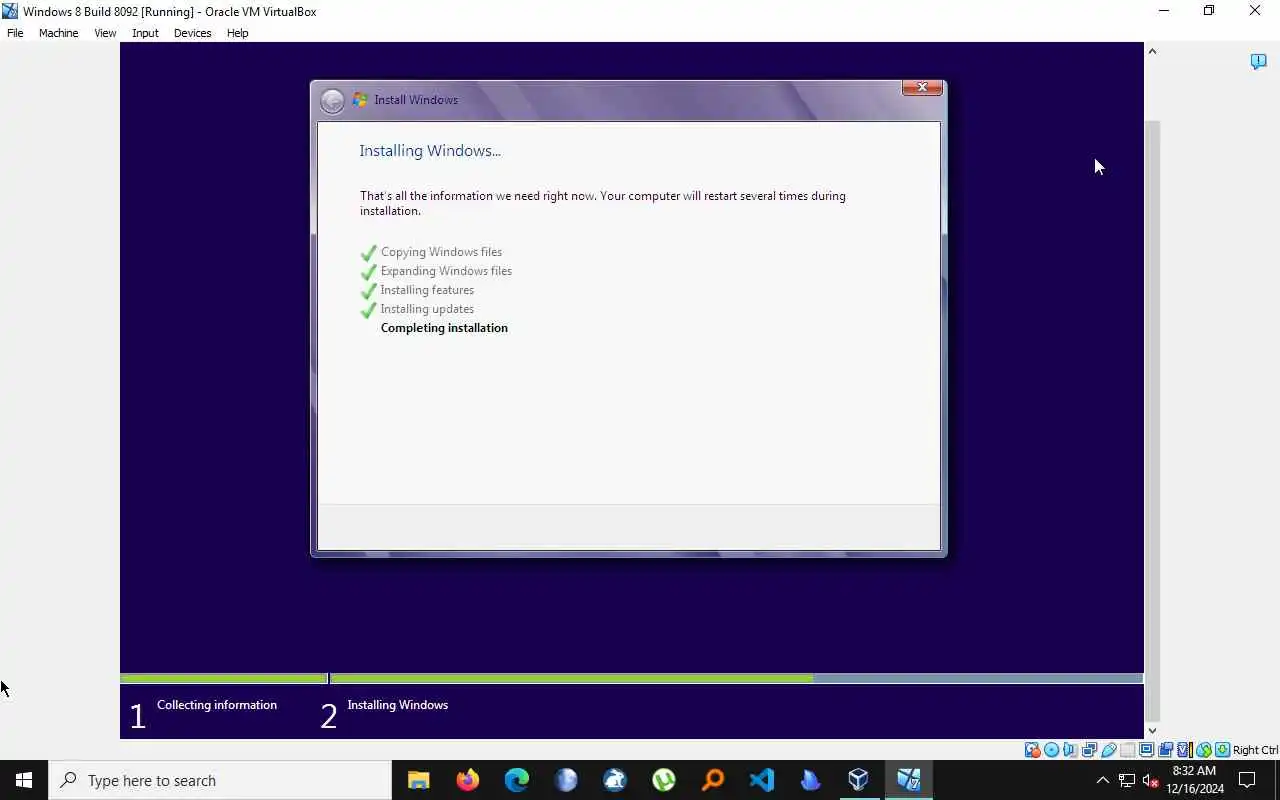Open the orange magnifier search app
Screen dimensions: 1280x800
coord(712,780)
